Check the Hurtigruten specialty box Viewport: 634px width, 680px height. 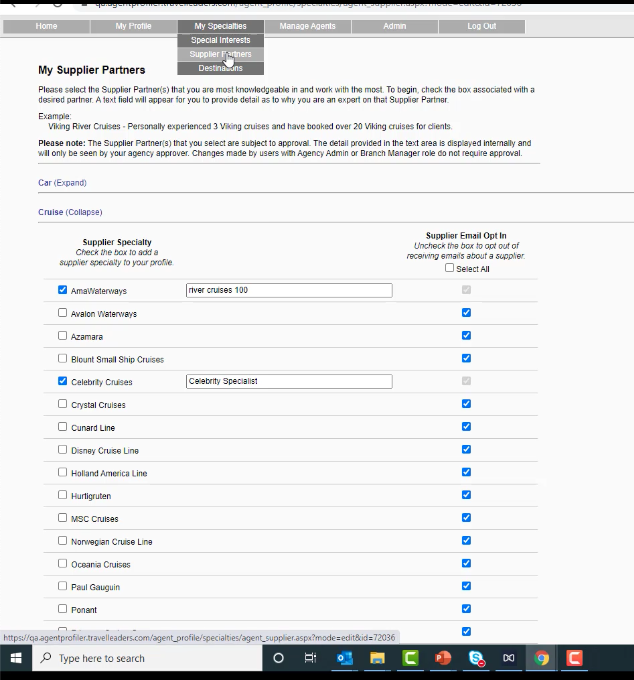point(62,495)
